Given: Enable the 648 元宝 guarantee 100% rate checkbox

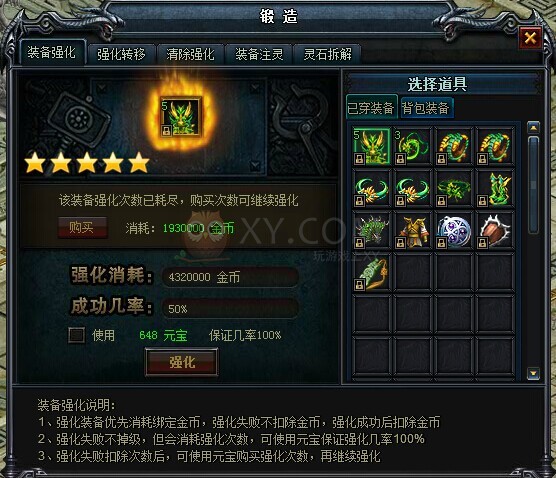Looking at the screenshot, I should 76,335.
